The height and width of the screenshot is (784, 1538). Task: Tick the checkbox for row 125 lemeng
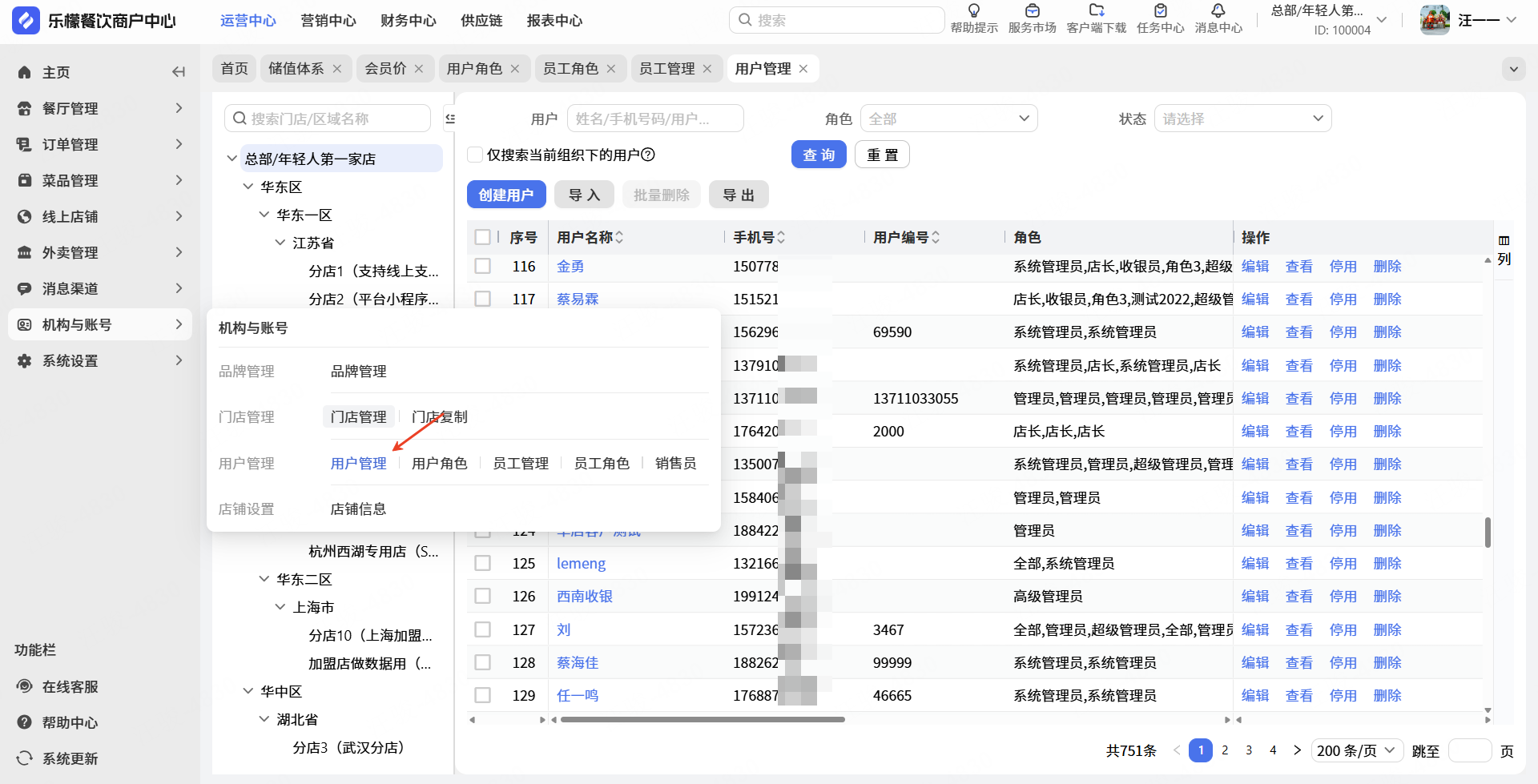click(482, 563)
